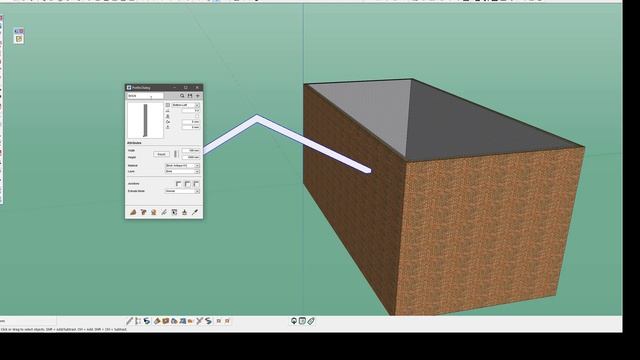Click the vertical offset value field
This screenshot has height=360, width=640.
(191, 127)
